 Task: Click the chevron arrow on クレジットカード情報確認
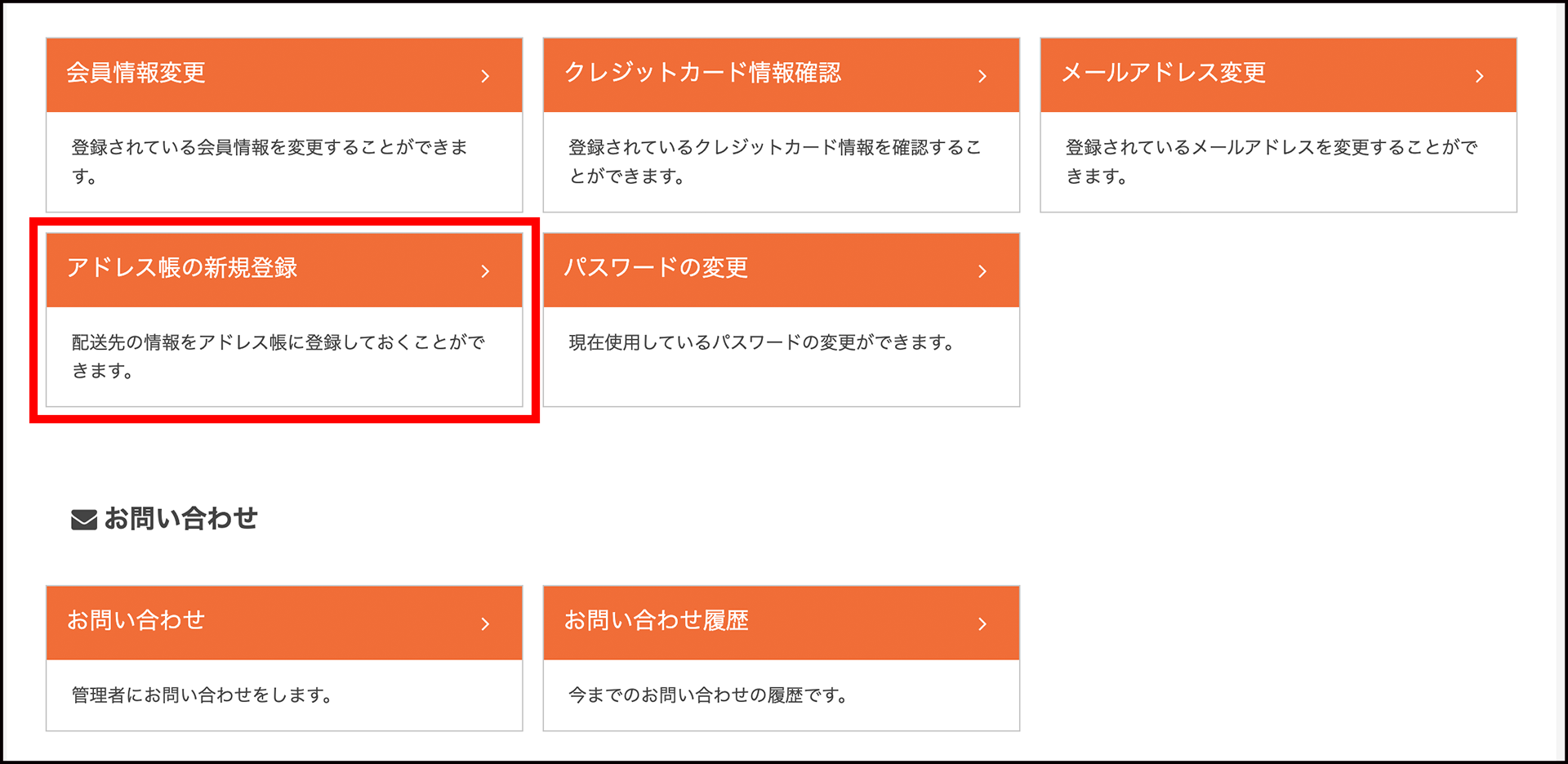982,76
